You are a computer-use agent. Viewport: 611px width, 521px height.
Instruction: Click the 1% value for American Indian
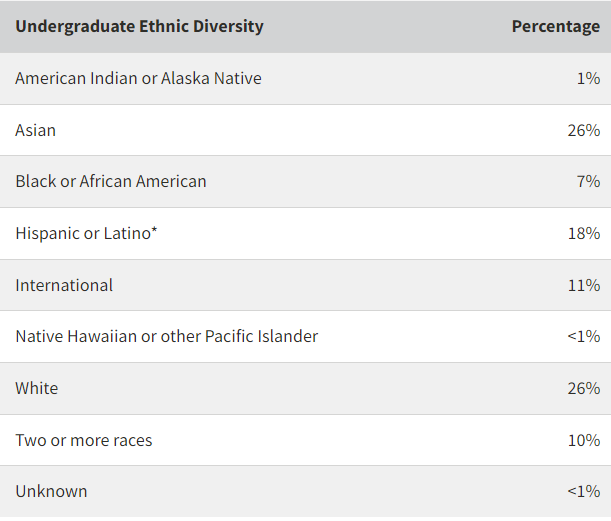click(588, 78)
